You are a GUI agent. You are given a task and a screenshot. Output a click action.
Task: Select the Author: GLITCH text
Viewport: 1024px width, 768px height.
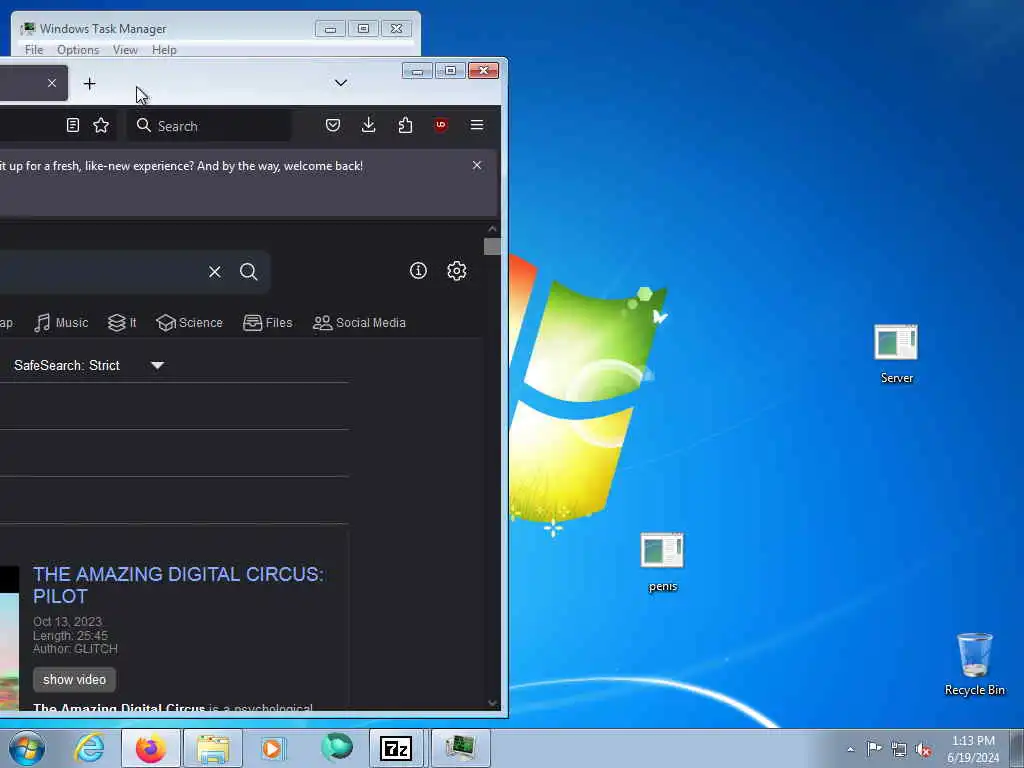pos(75,648)
